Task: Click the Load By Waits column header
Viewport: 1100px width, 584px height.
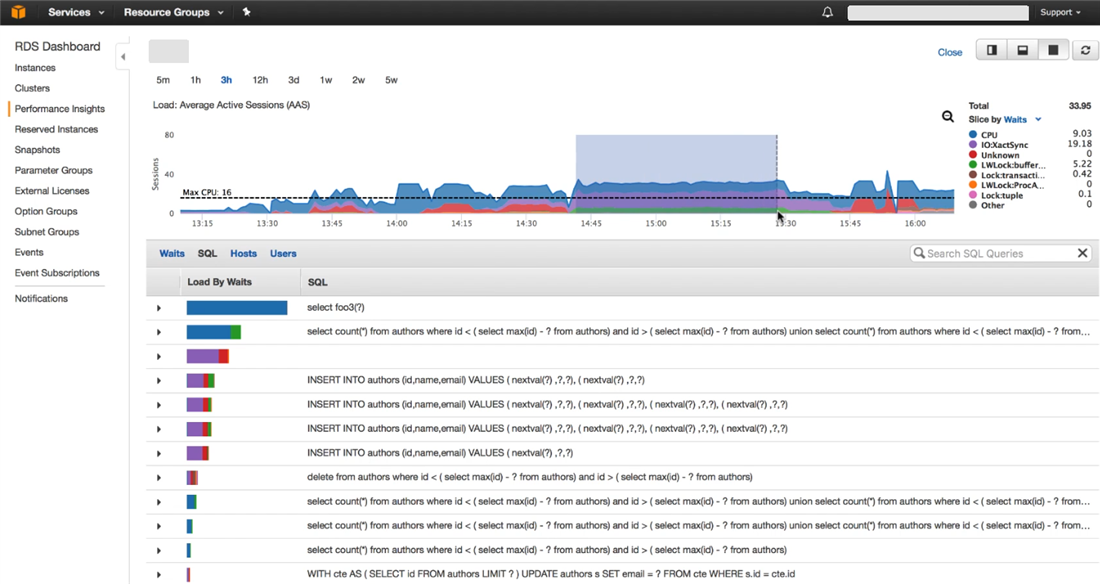Action: click(x=220, y=282)
